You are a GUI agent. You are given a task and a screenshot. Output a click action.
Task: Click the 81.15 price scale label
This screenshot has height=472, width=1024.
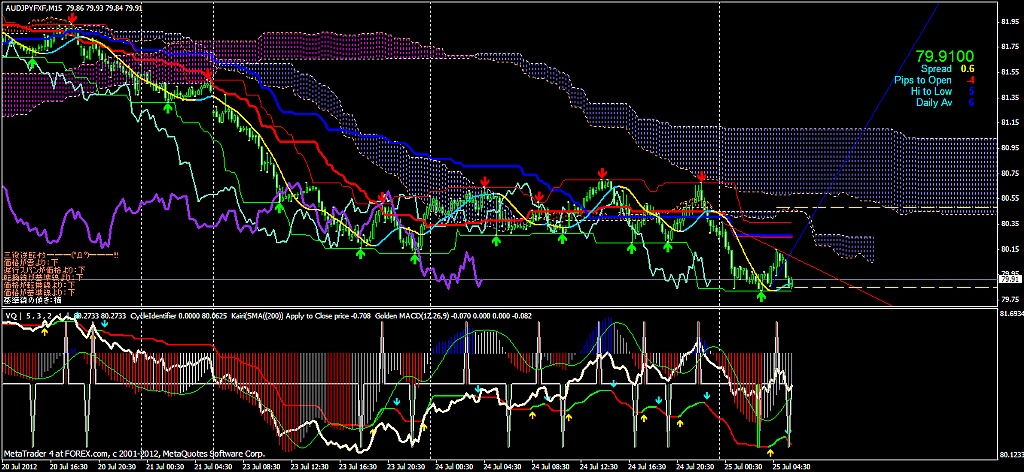pyautogui.click(x=1009, y=122)
